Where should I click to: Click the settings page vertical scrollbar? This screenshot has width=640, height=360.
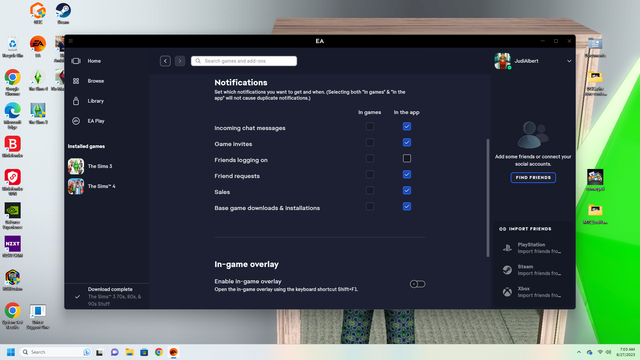click(488, 198)
